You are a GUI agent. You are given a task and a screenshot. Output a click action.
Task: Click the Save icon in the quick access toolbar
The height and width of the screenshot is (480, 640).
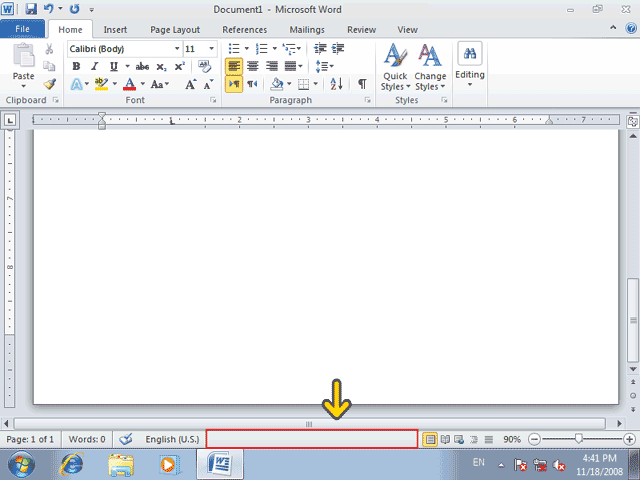[31, 9]
